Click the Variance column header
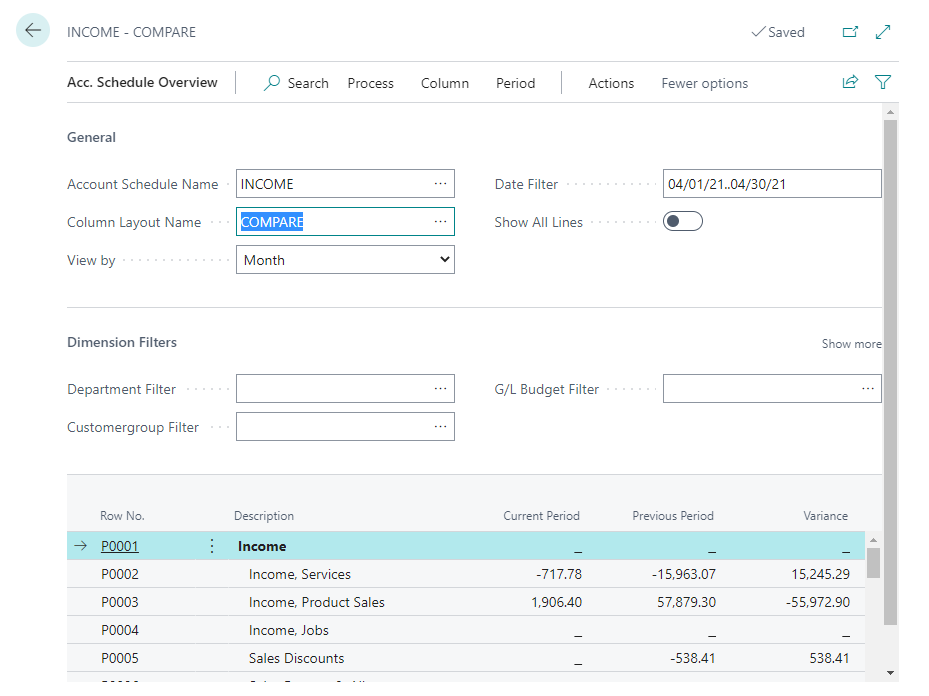929x696 pixels. [825, 516]
